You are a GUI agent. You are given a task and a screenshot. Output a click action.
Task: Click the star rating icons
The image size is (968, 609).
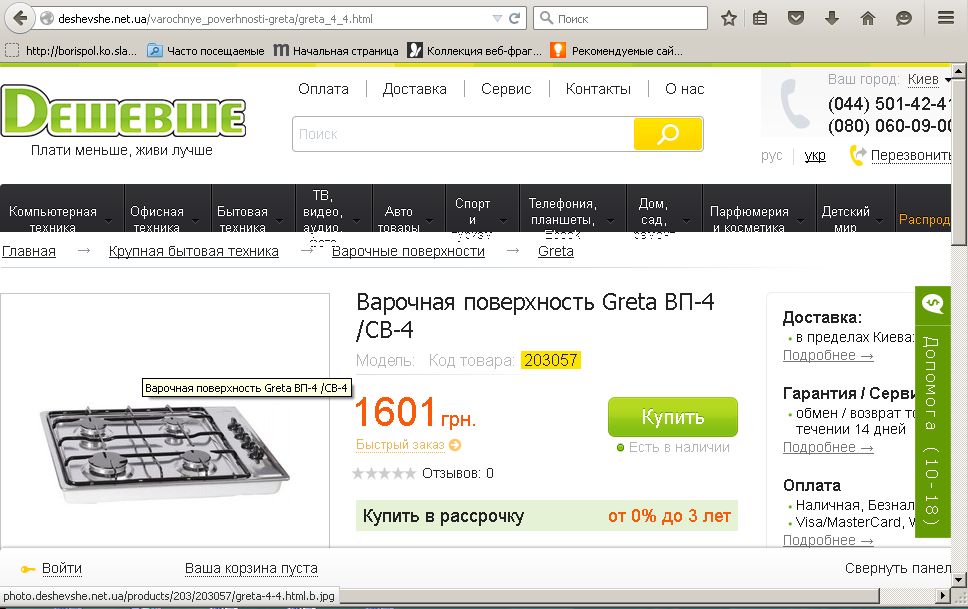point(384,474)
